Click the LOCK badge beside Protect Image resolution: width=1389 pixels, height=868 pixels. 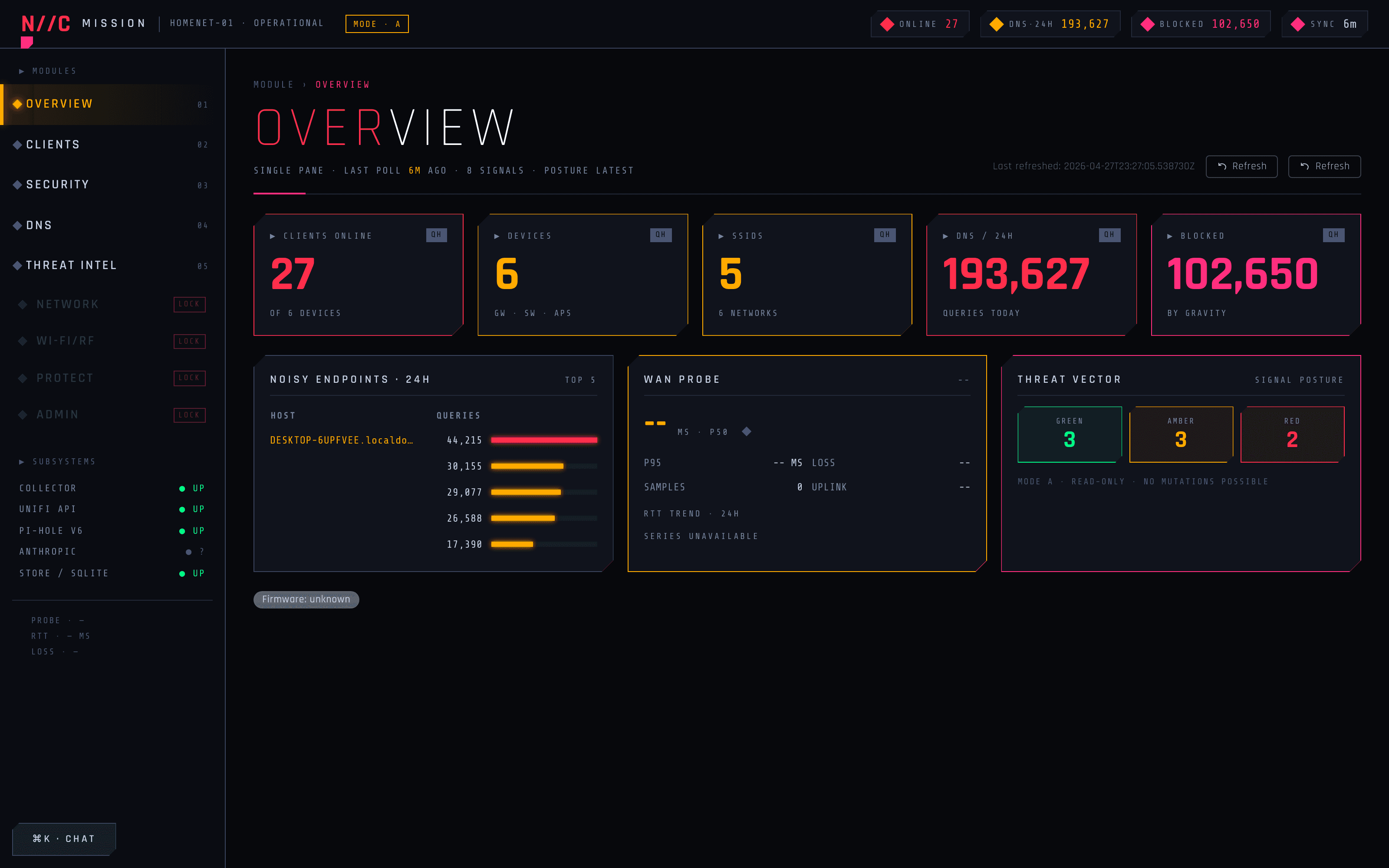(189, 378)
